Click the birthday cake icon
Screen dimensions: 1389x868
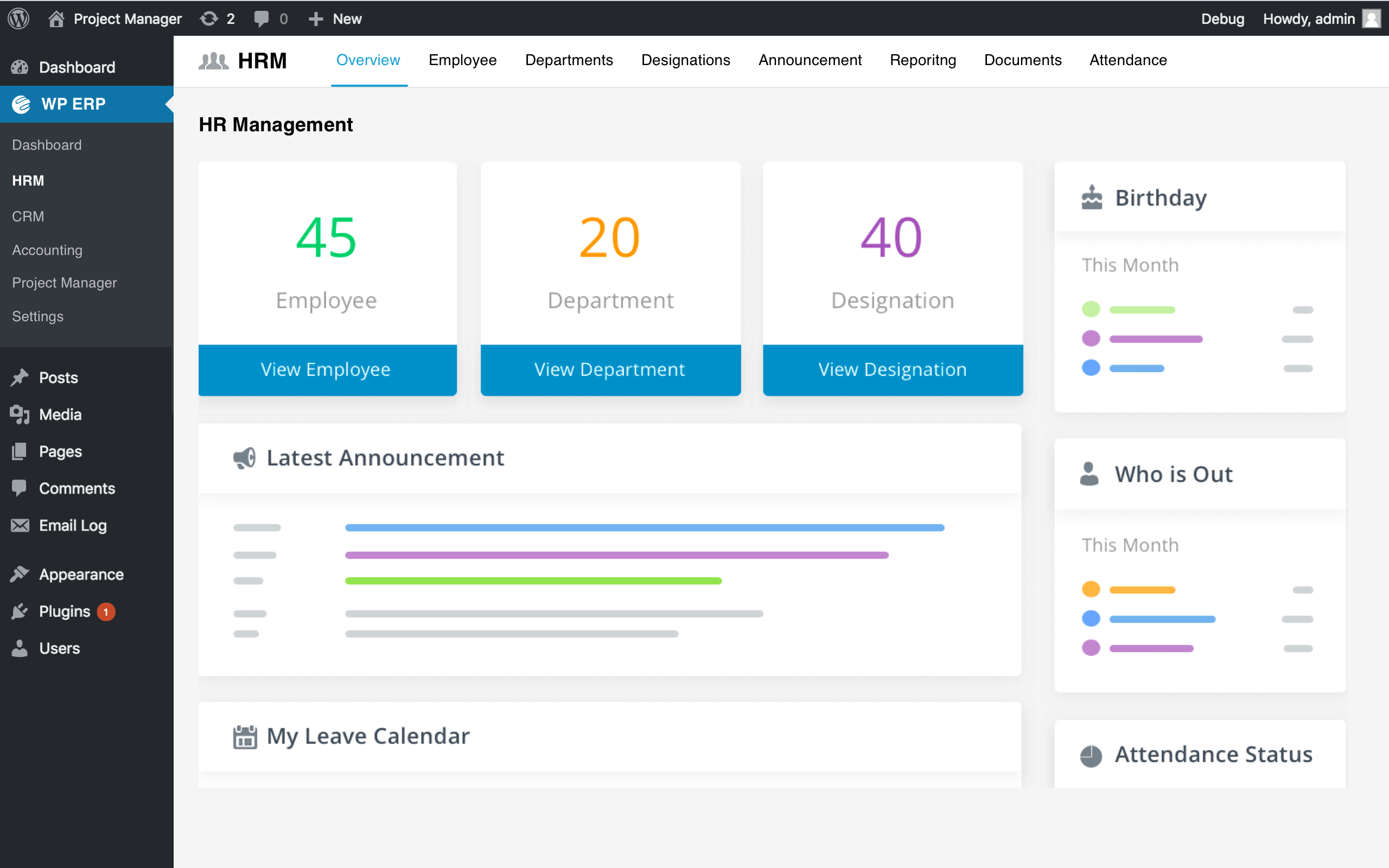(1091, 197)
